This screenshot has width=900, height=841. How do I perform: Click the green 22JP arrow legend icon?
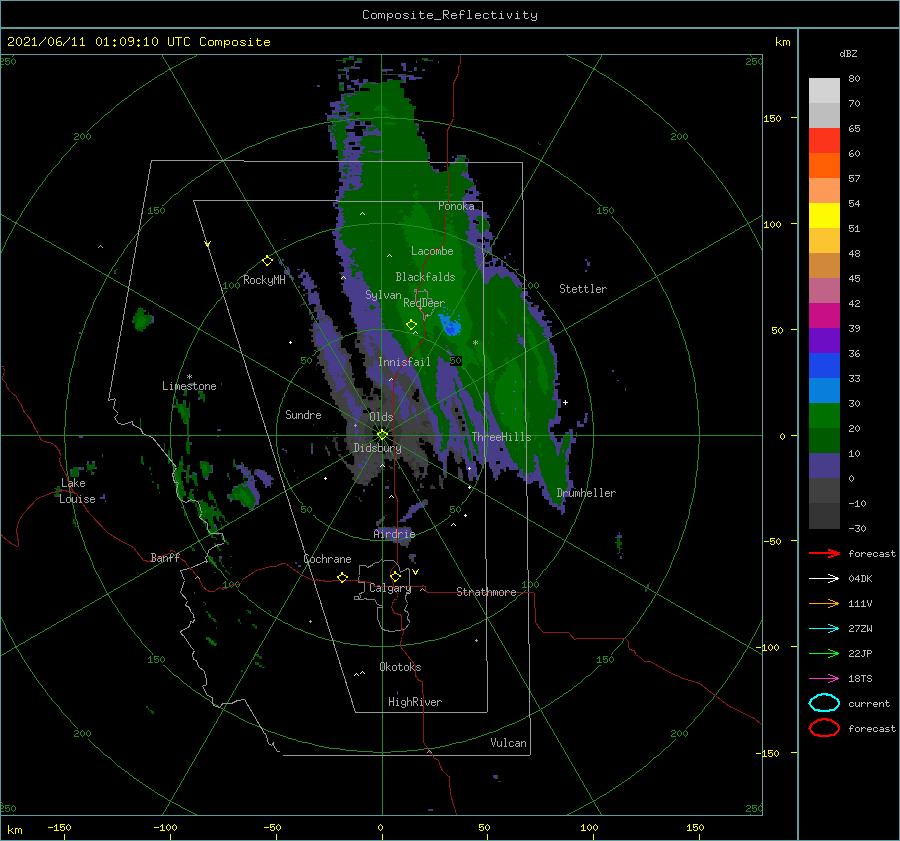824,653
